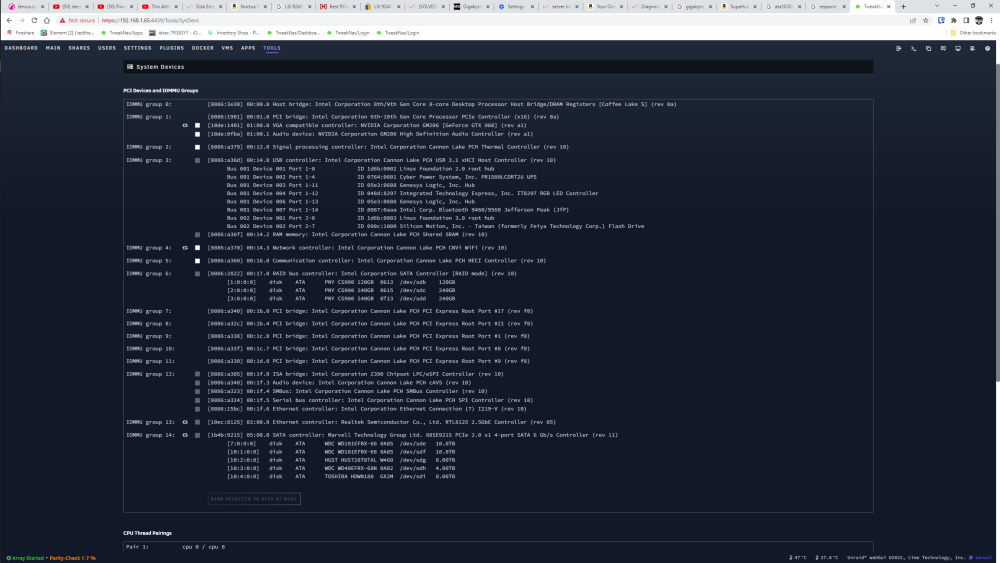The height and width of the screenshot is (563, 1000).
Task: Select the TOOLS menu
Action: click(272, 48)
